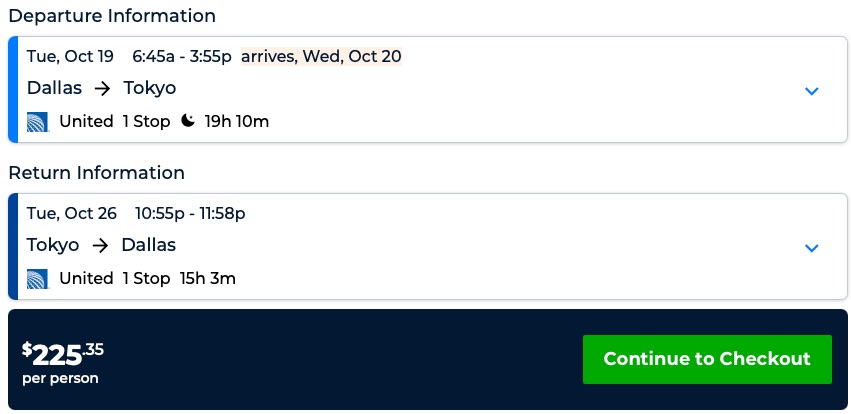Click the overnight moon icon
The image size is (851, 414).
[188, 121]
